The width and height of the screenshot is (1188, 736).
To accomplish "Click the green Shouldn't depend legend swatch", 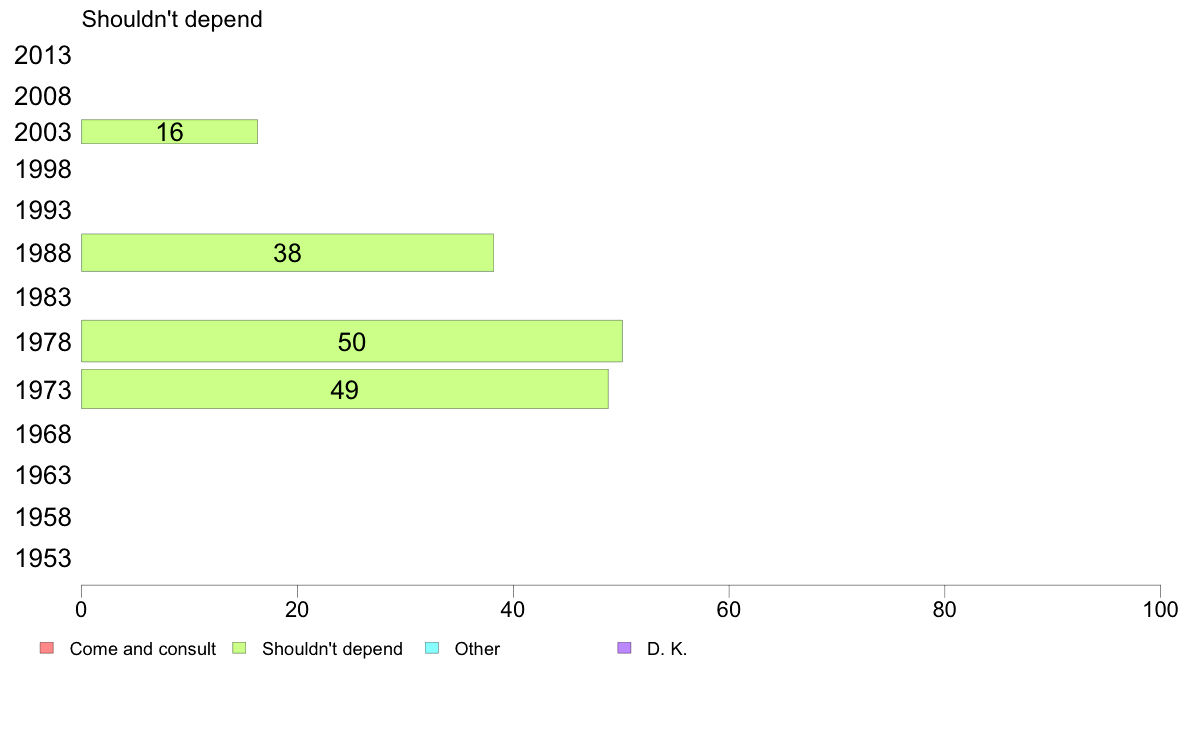I will click(x=239, y=648).
